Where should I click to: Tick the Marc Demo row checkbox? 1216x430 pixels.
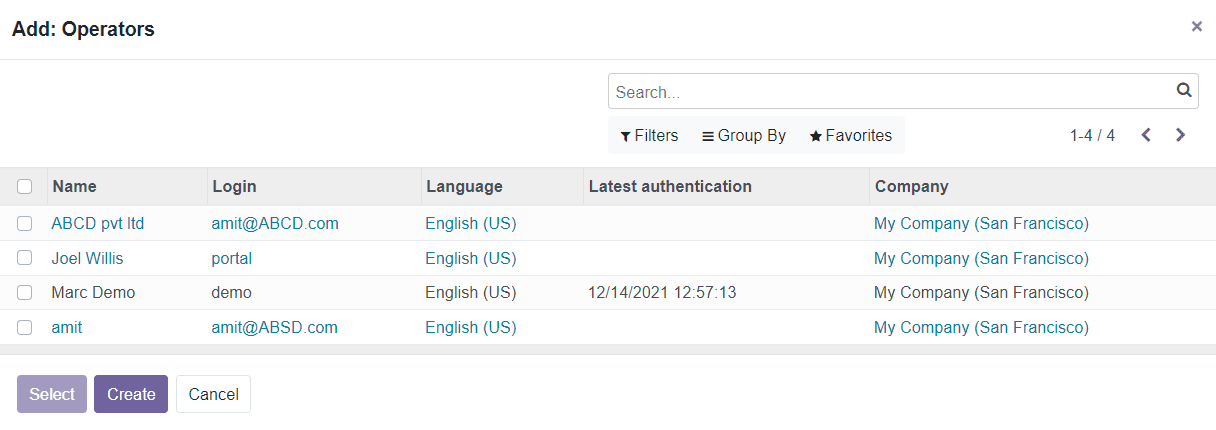tap(25, 292)
